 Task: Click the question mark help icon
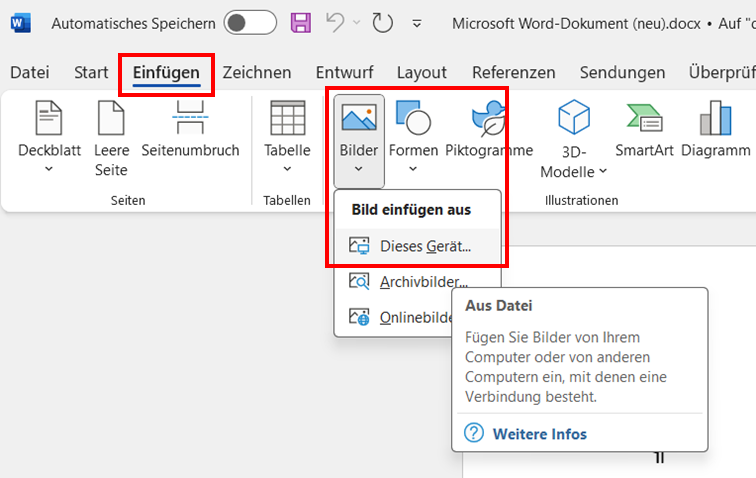pyautogui.click(x=473, y=433)
